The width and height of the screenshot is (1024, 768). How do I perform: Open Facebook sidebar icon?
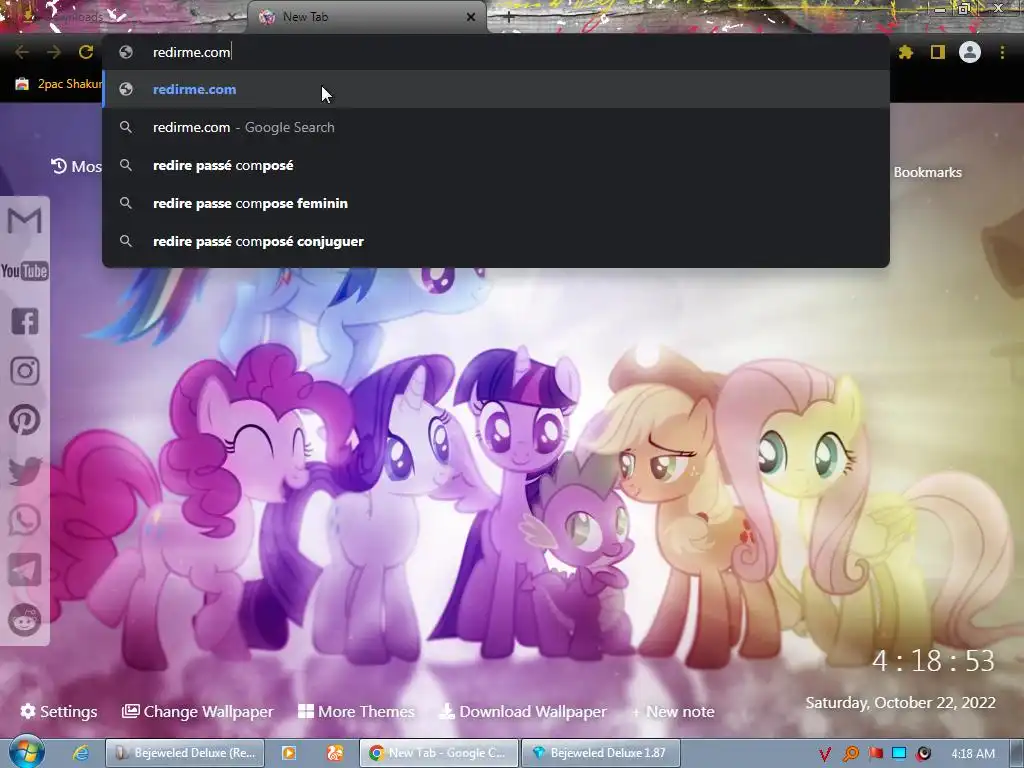(x=25, y=321)
